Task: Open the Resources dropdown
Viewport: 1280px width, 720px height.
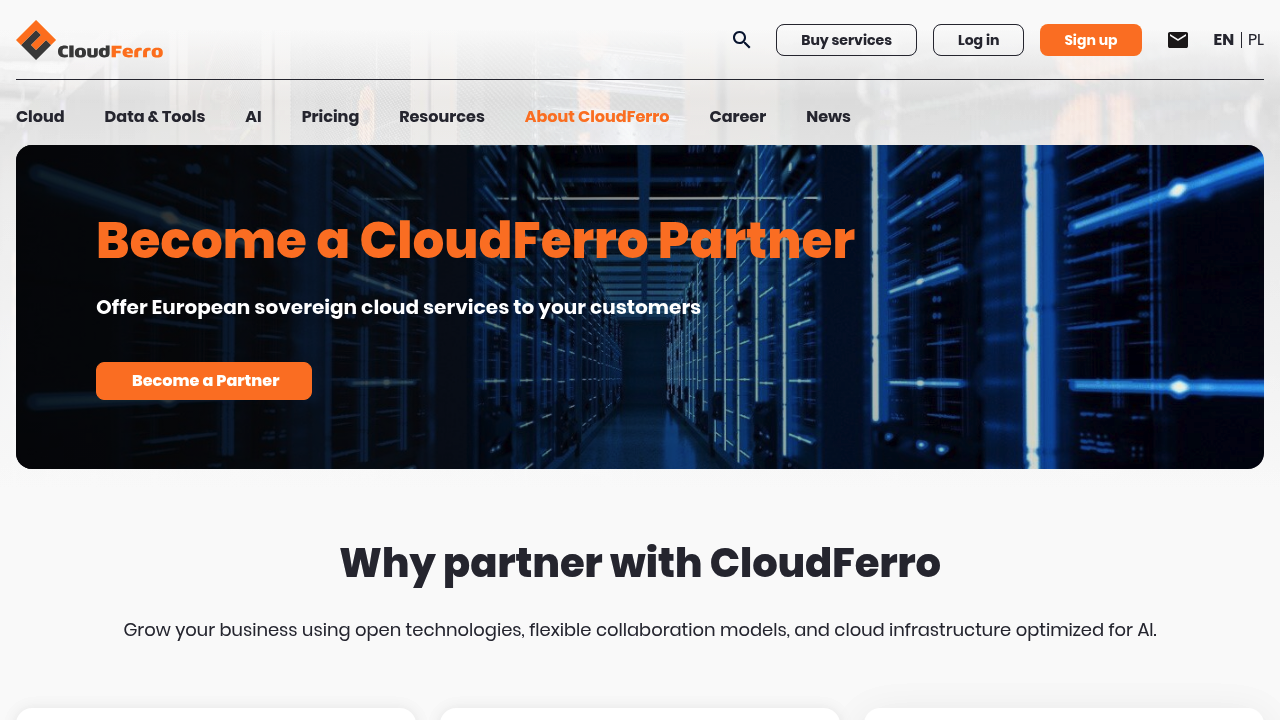Action: 441,116
